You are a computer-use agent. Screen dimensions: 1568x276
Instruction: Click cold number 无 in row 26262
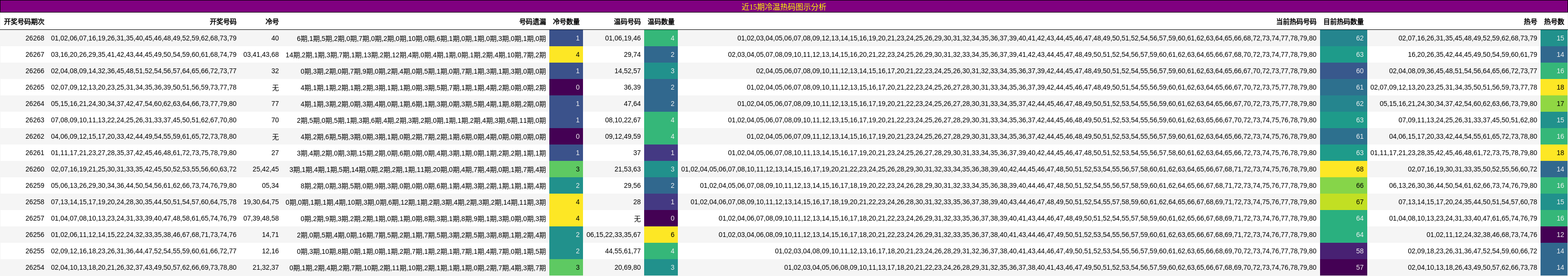tap(275, 136)
